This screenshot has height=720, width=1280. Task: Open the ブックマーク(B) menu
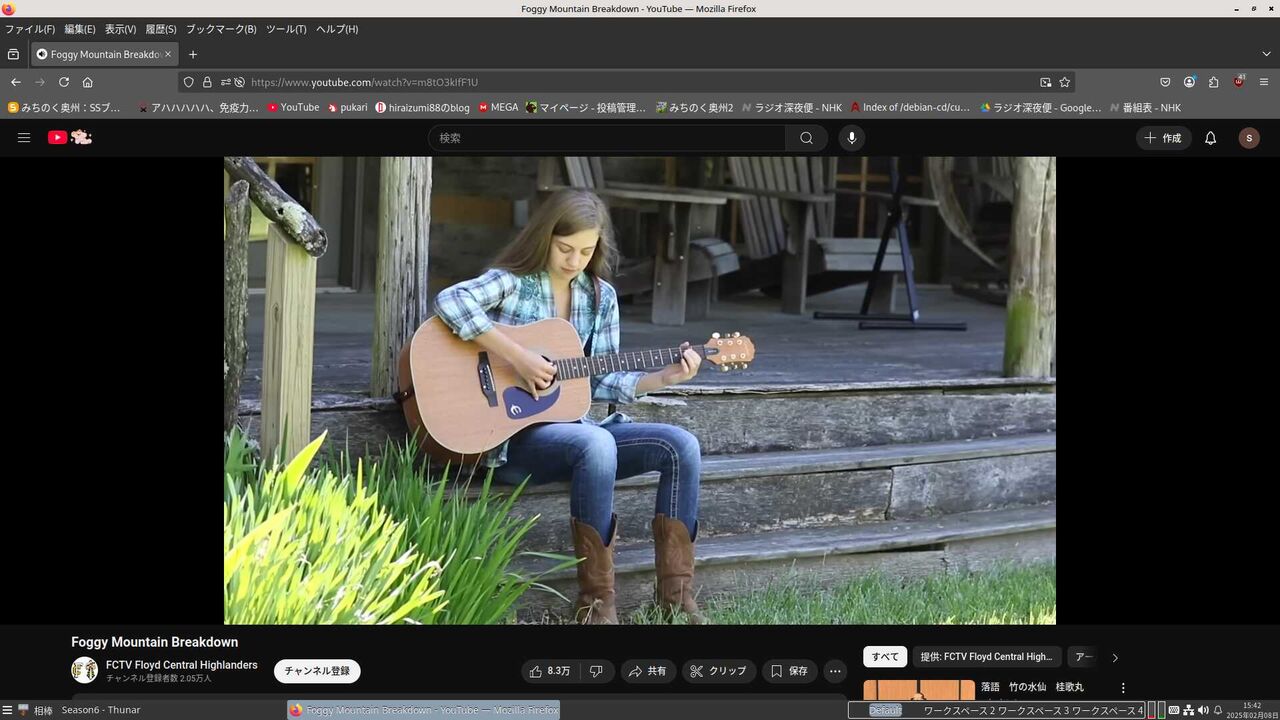221,29
